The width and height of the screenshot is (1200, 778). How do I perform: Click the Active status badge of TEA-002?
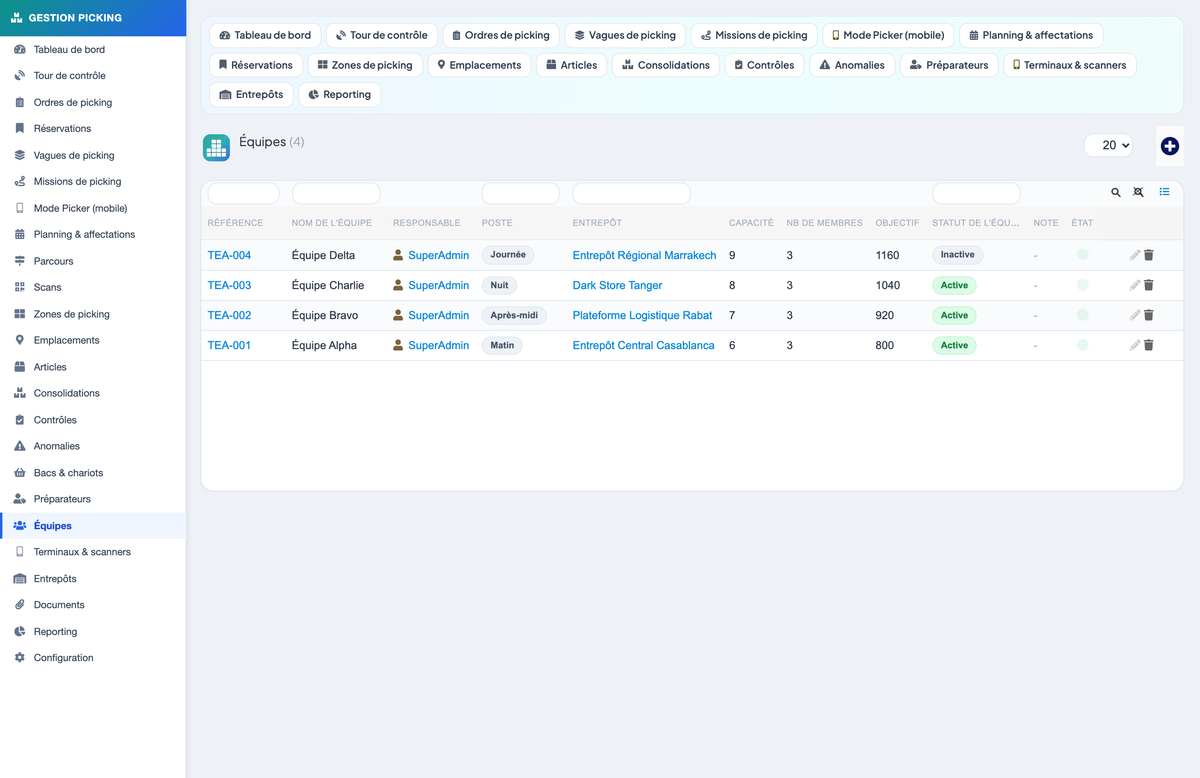[954, 315]
